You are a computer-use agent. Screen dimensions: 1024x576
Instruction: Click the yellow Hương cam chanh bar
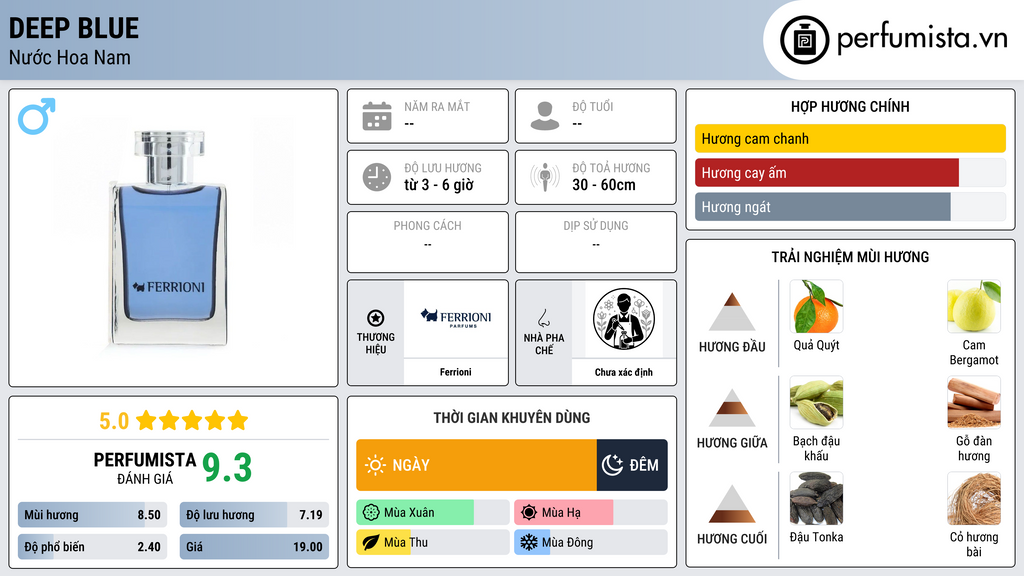pyautogui.click(x=850, y=138)
